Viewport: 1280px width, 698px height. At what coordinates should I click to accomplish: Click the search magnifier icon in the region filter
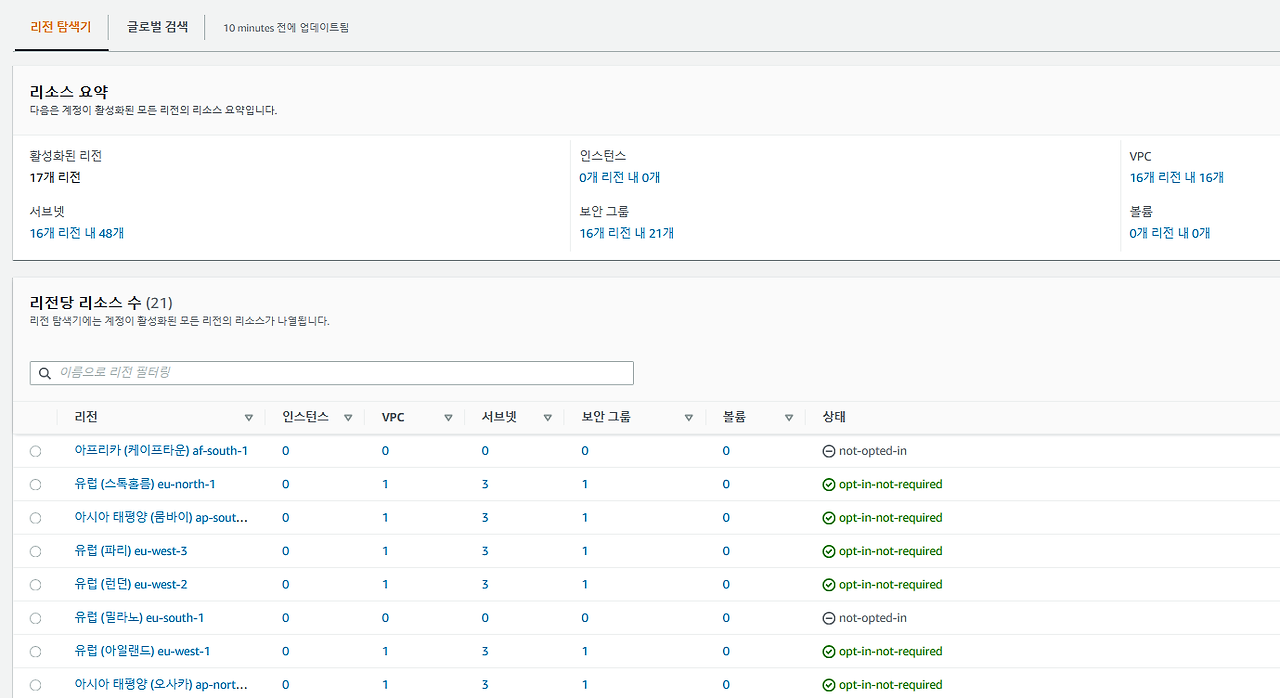pos(45,372)
